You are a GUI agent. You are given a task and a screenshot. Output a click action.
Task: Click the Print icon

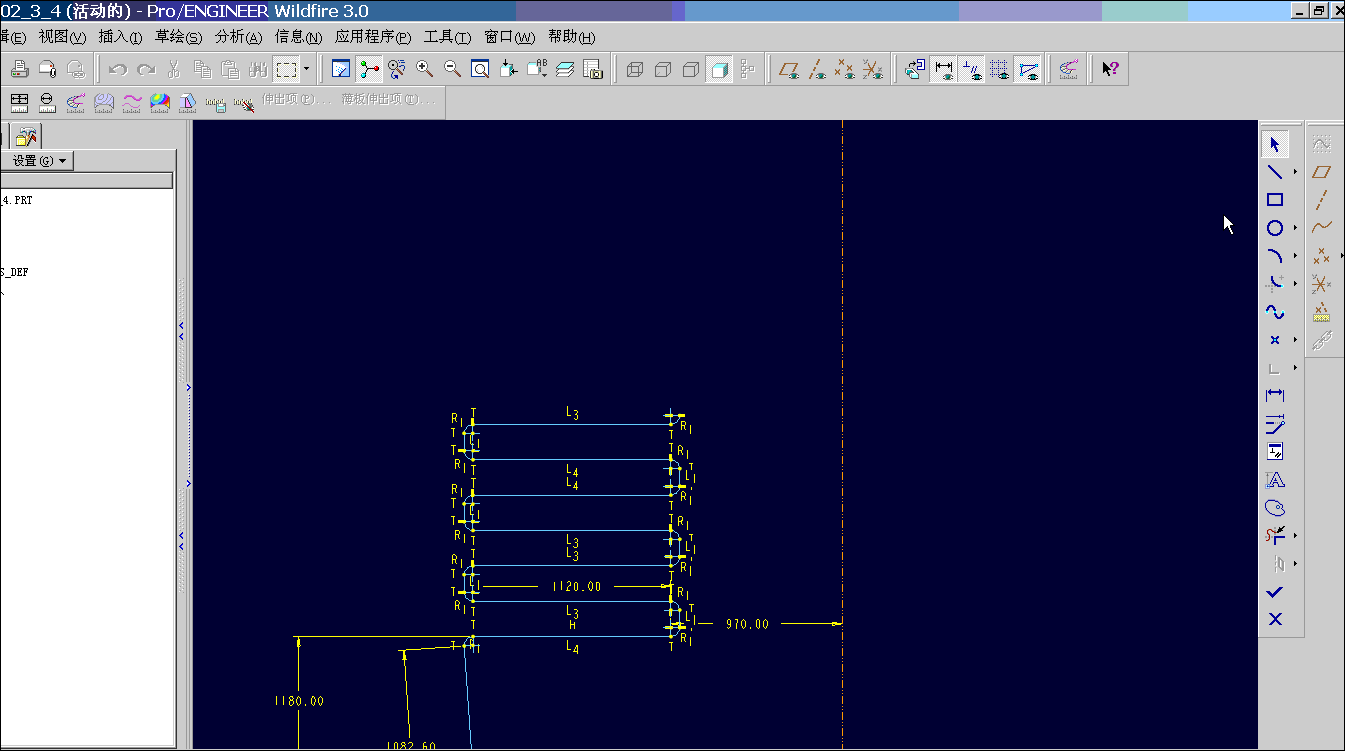pos(20,69)
